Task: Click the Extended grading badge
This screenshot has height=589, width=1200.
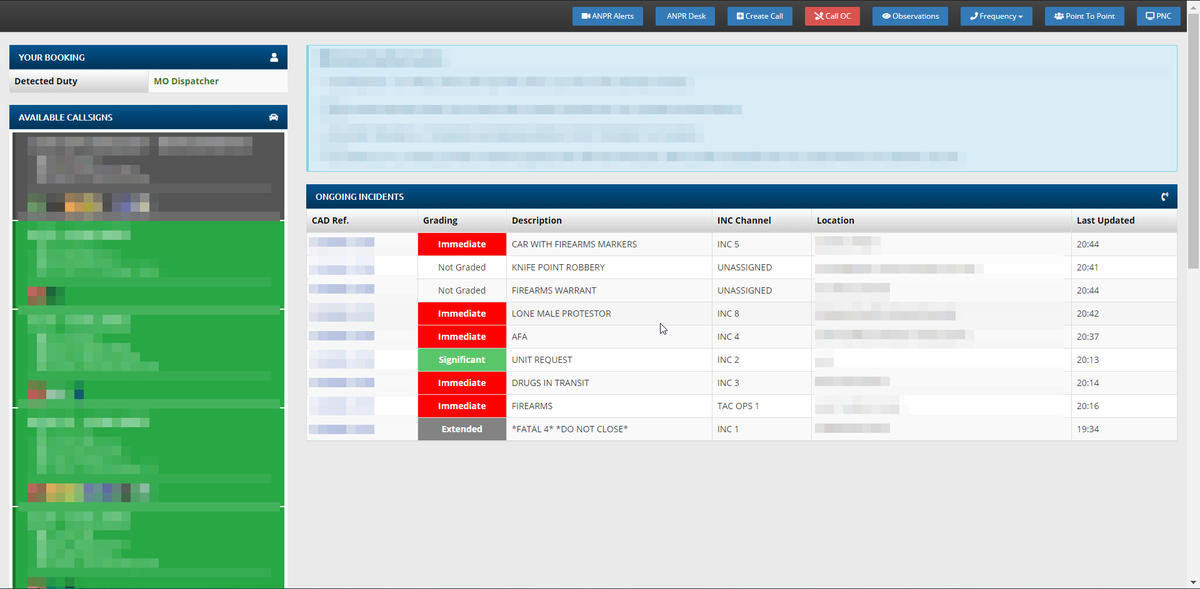Action: (x=462, y=429)
